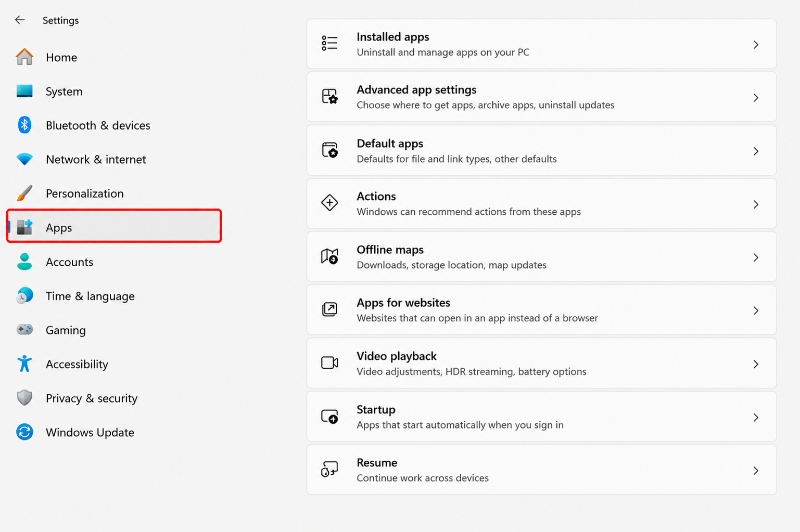
Task: Click the Apps for websites chevron
Action: [756, 311]
